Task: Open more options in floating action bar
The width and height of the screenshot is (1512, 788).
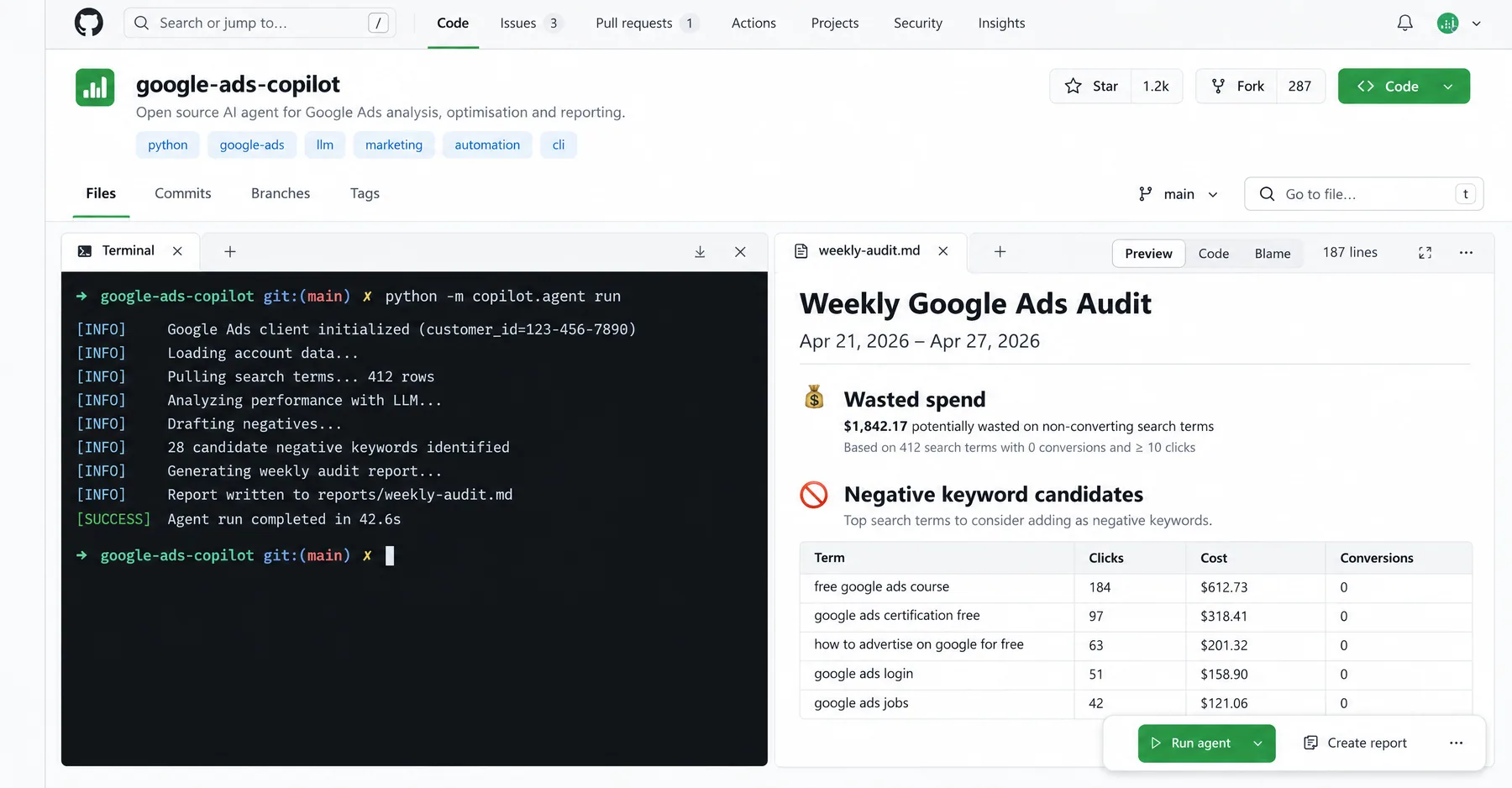Action: tap(1456, 743)
